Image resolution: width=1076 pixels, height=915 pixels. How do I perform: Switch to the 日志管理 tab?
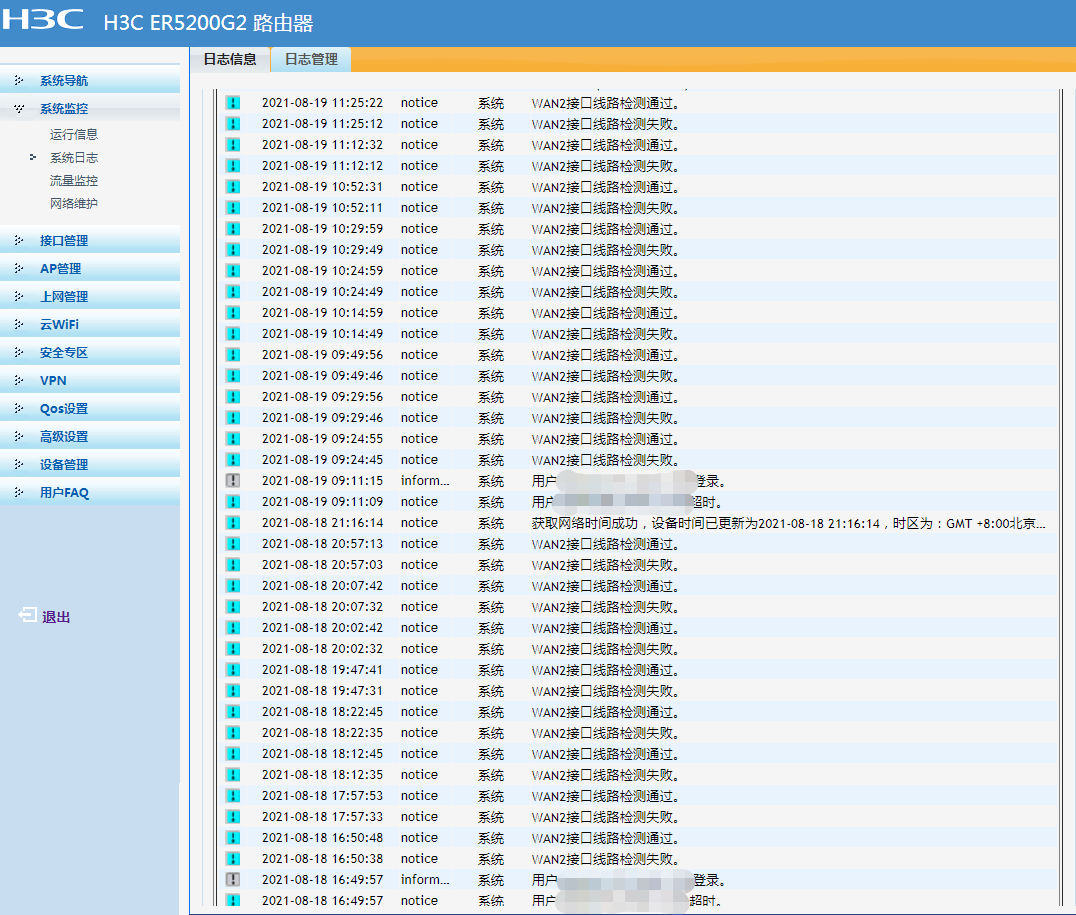coord(312,60)
